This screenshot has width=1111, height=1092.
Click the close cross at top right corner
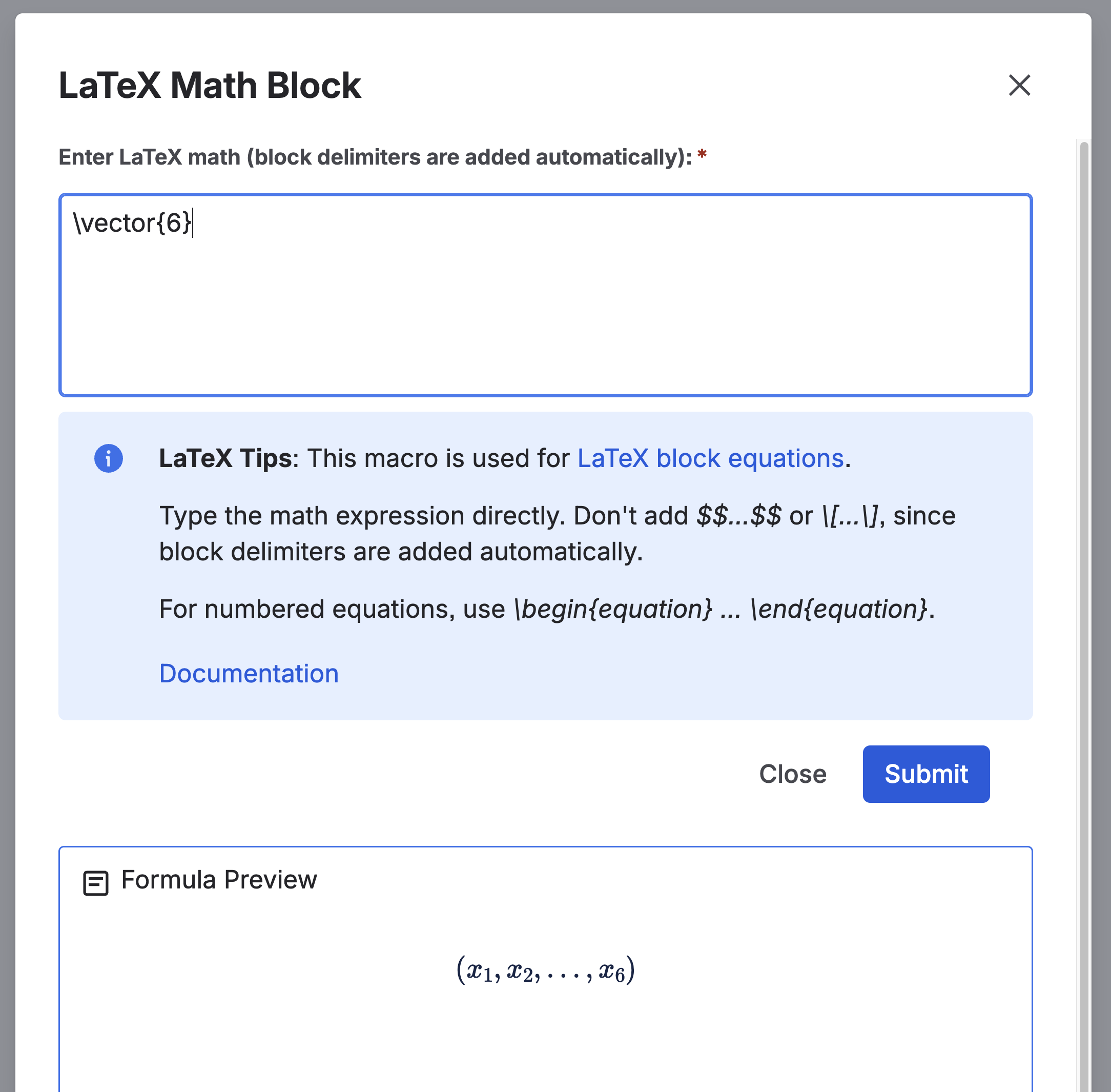coord(1020,86)
